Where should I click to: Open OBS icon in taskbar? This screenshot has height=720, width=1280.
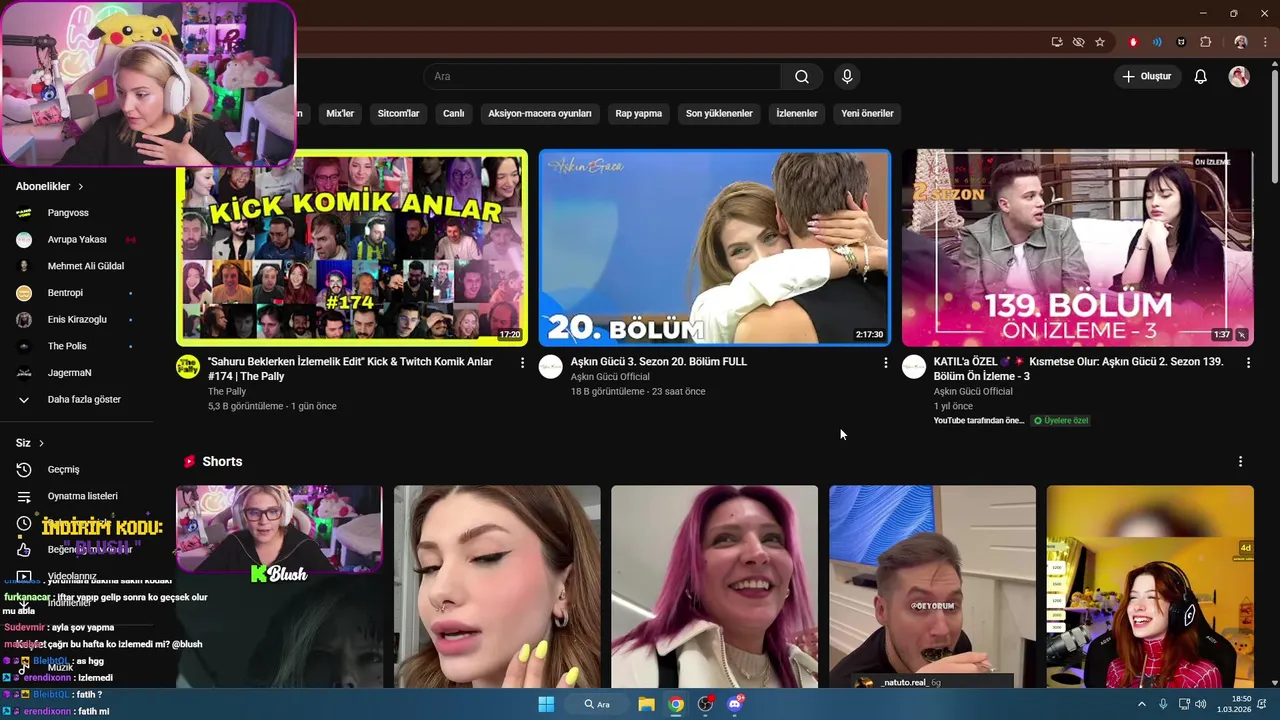pyautogui.click(x=706, y=704)
